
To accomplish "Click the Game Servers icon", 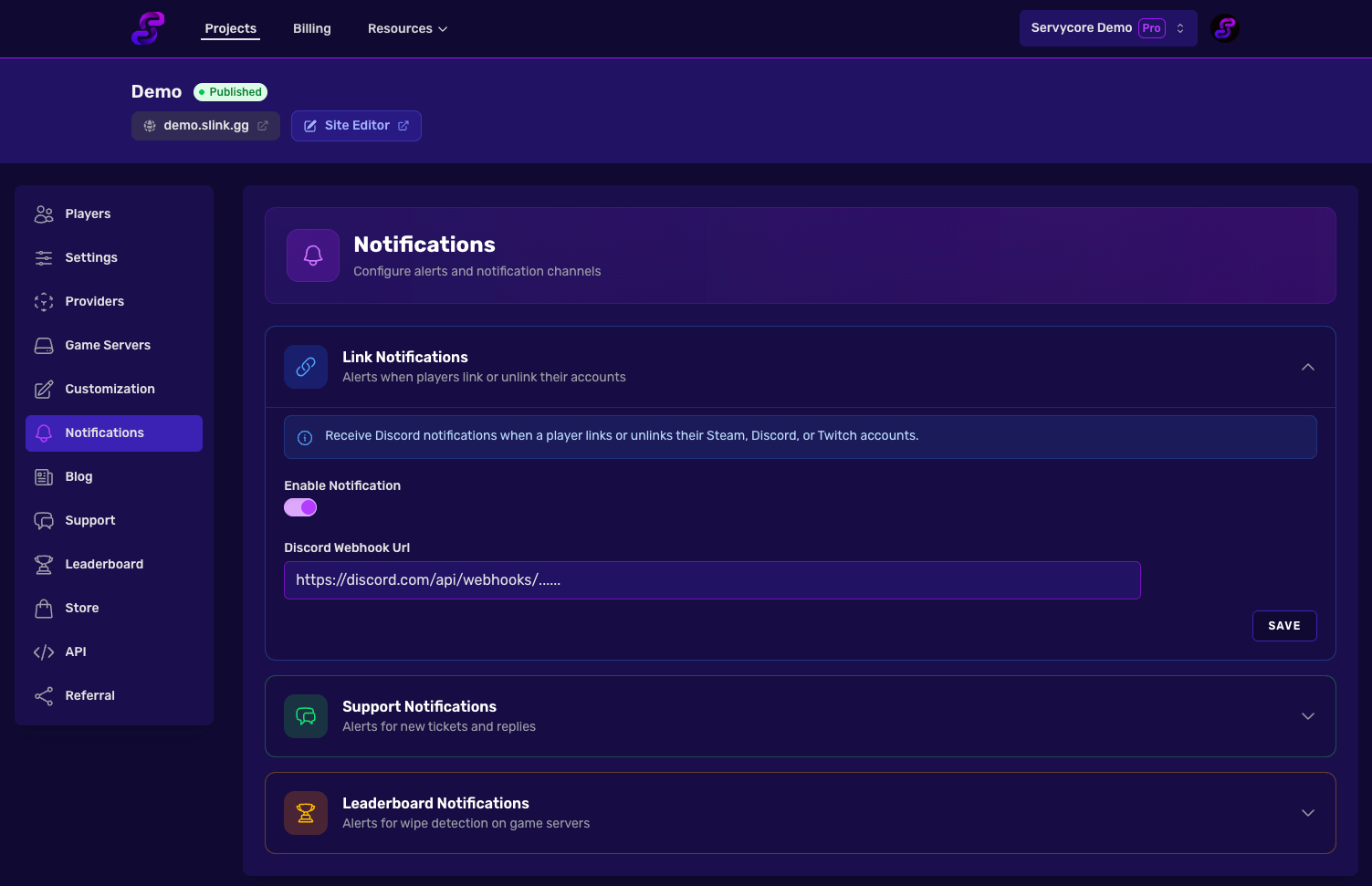I will [43, 345].
